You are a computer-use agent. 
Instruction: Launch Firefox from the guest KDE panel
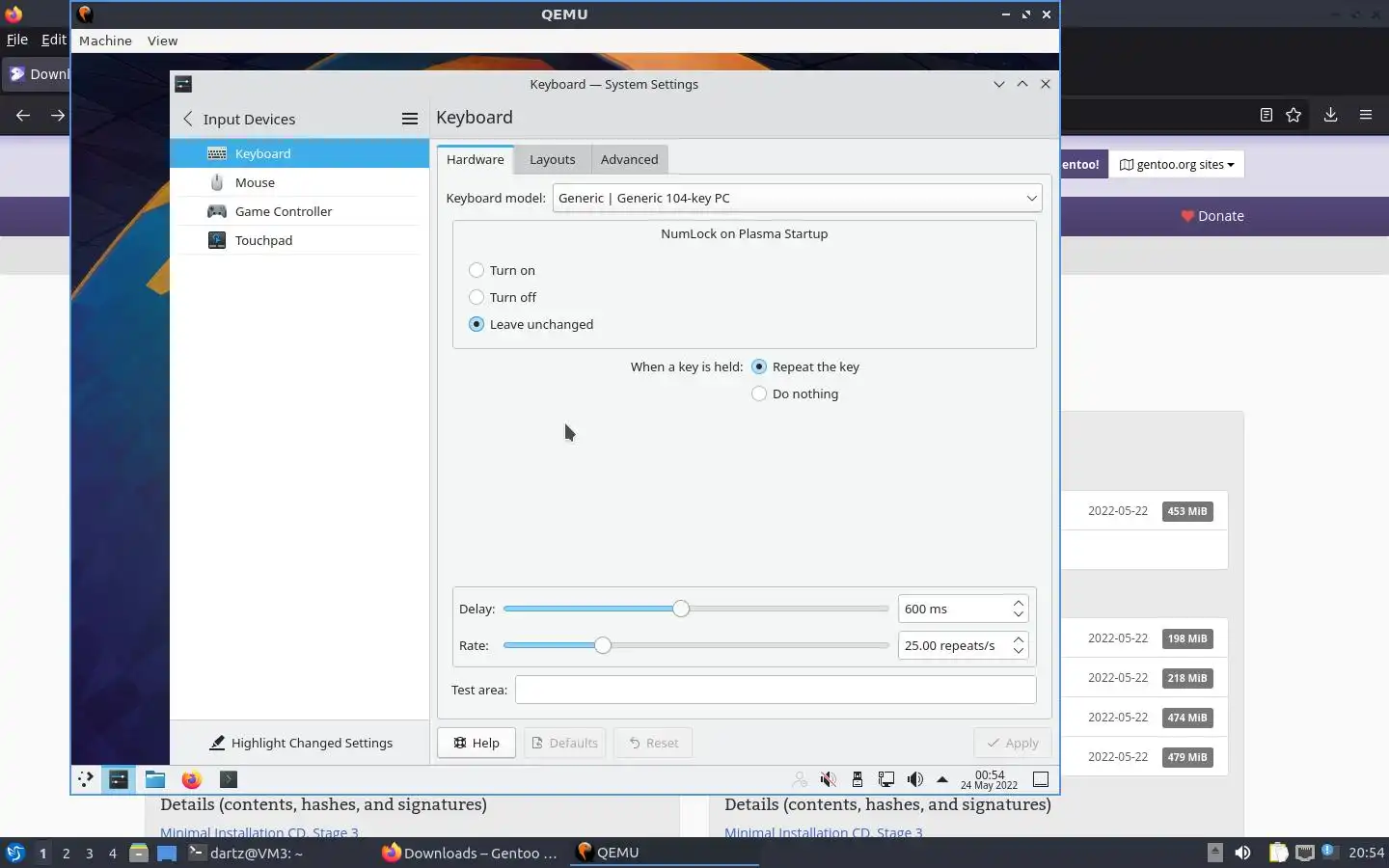point(192,779)
